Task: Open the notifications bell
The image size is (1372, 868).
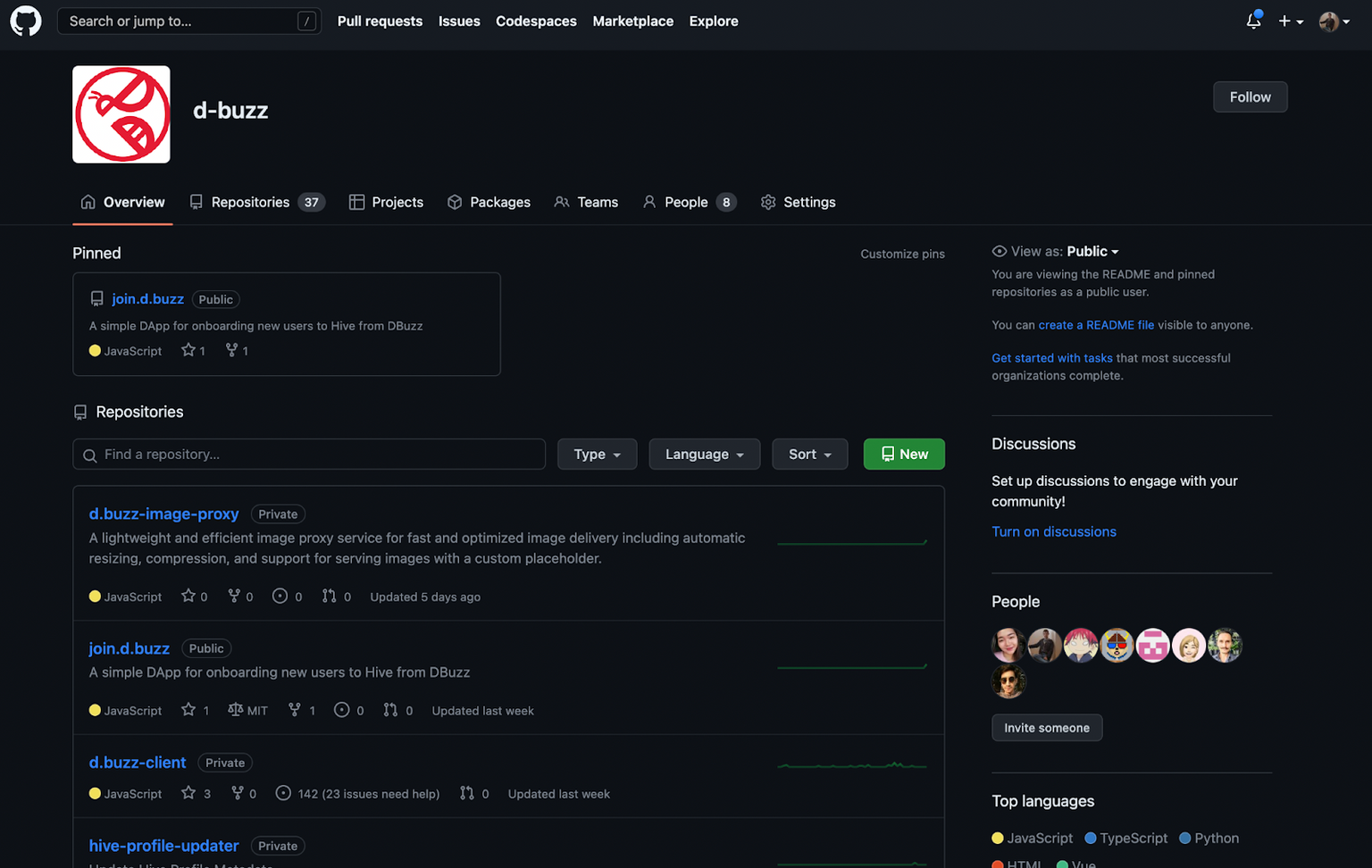Action: point(1254,21)
